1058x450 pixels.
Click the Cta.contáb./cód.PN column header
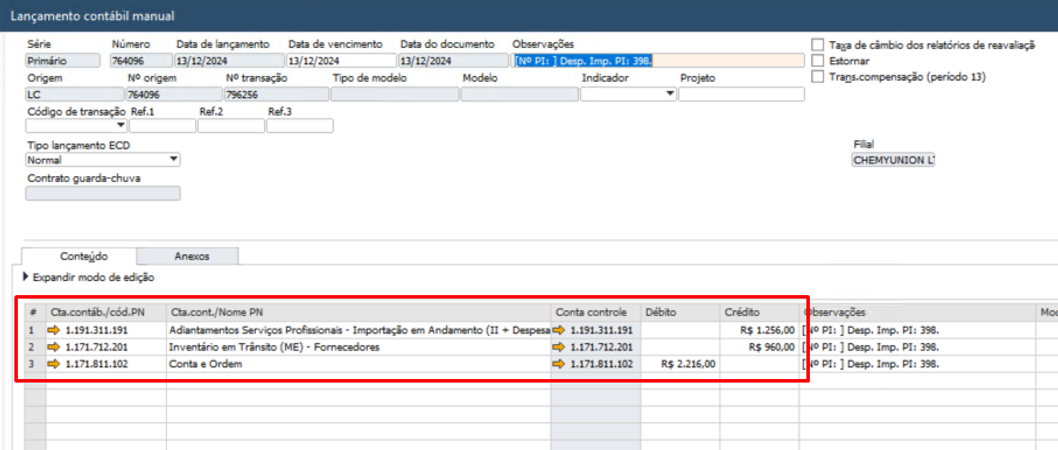pyautogui.click(x=106, y=312)
